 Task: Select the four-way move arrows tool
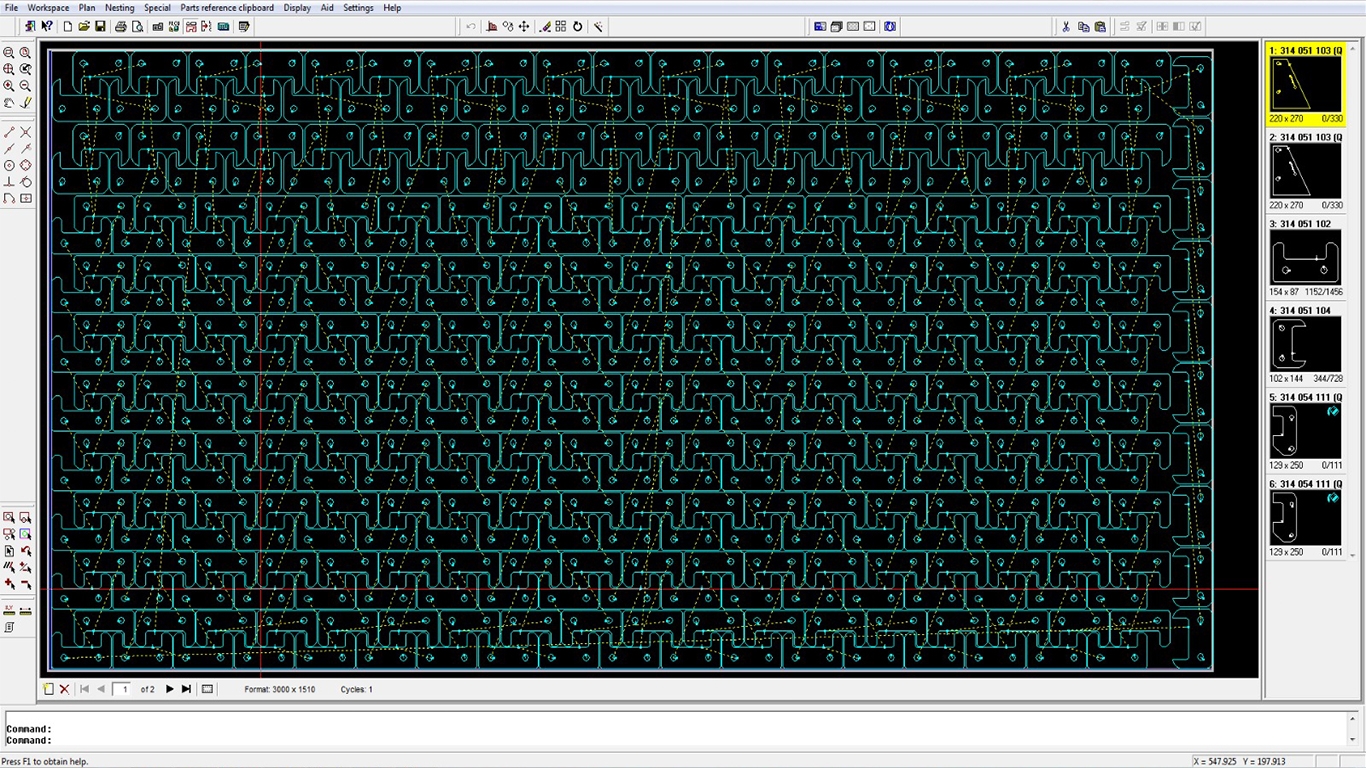524,27
